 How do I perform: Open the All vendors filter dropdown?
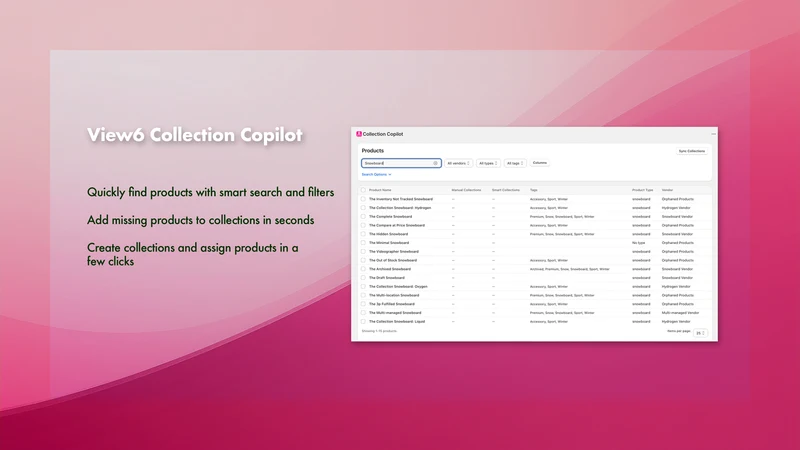tap(458, 163)
